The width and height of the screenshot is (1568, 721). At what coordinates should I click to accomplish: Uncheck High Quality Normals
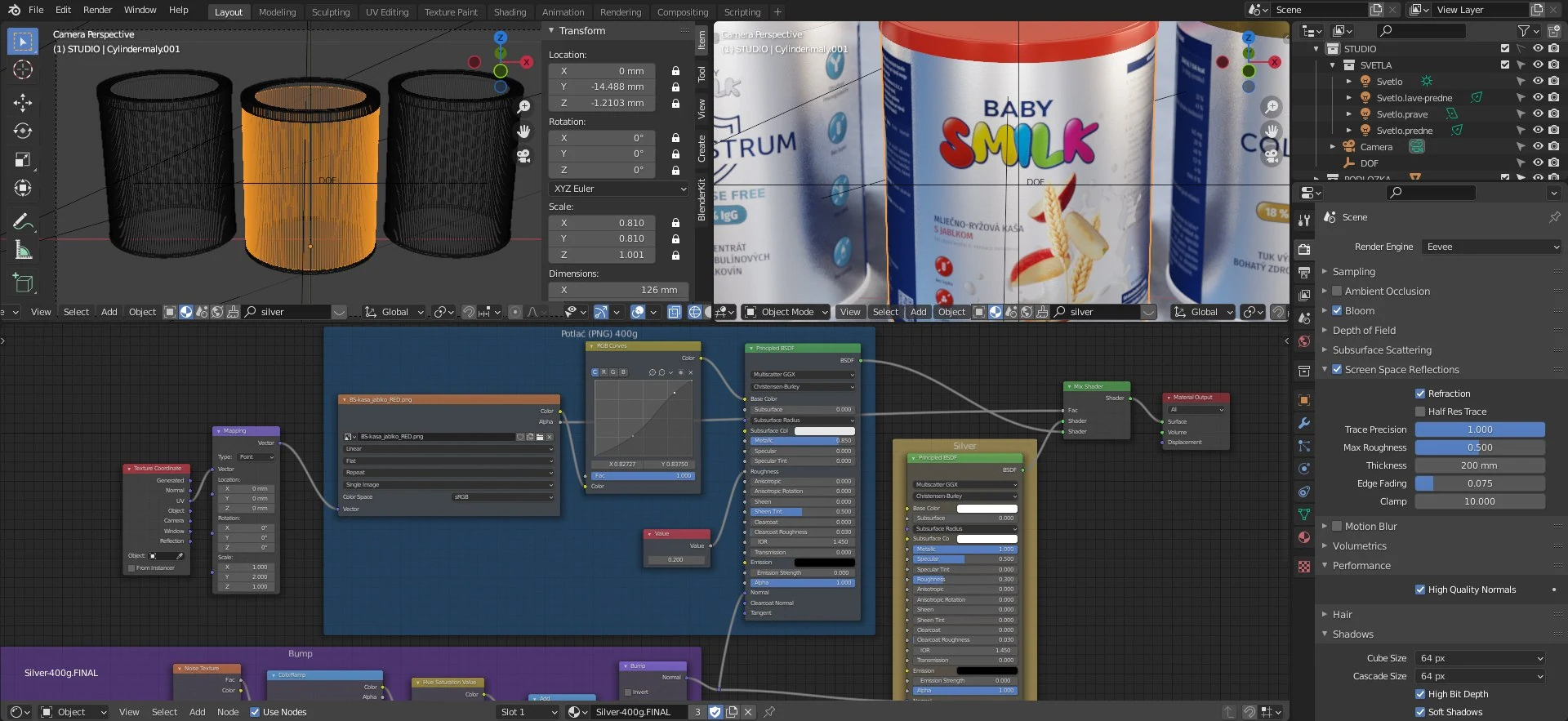[x=1420, y=590]
